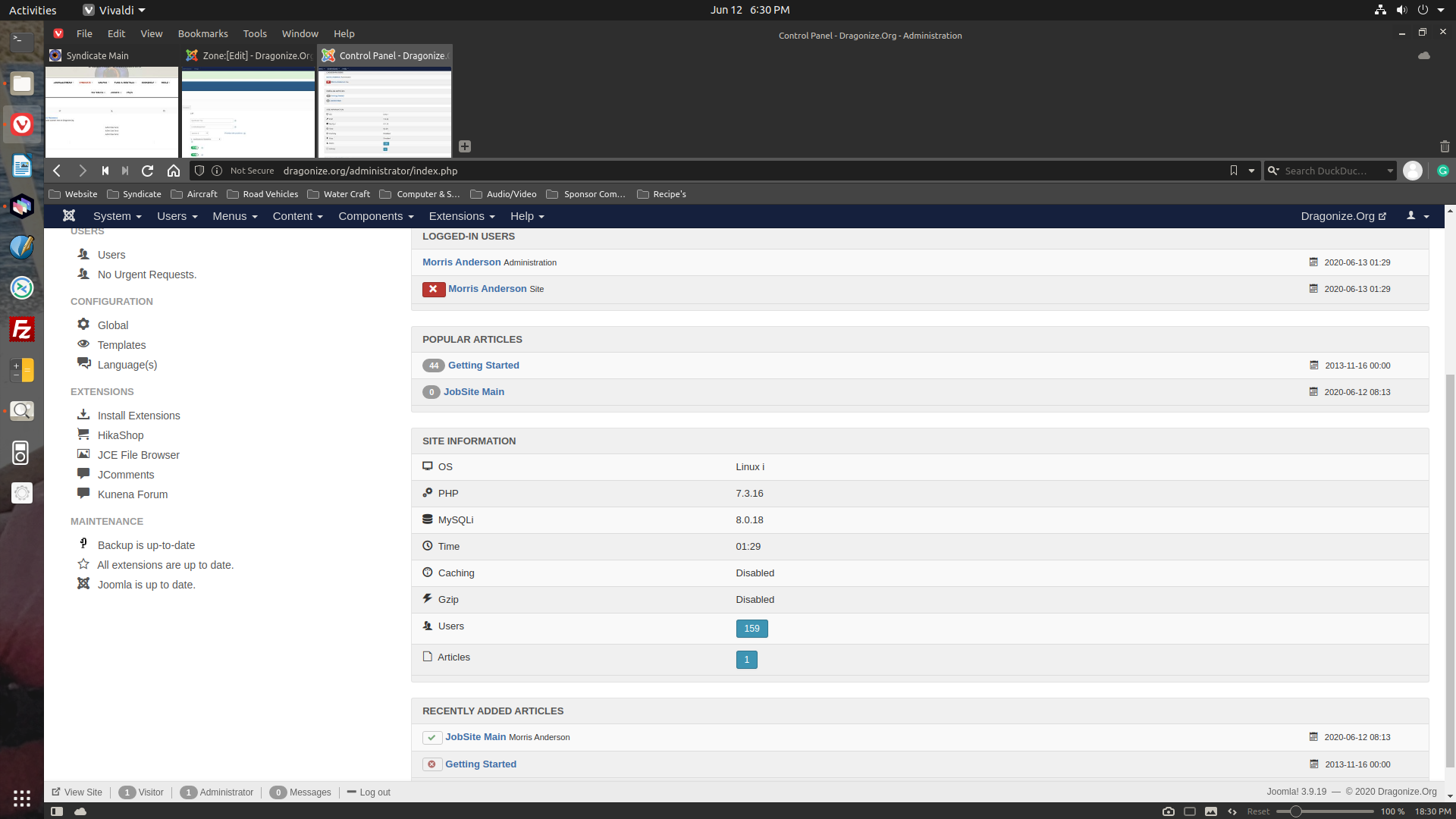The width and height of the screenshot is (1456, 819).
Task: Toggle published state of JobSite Main
Action: click(x=431, y=737)
